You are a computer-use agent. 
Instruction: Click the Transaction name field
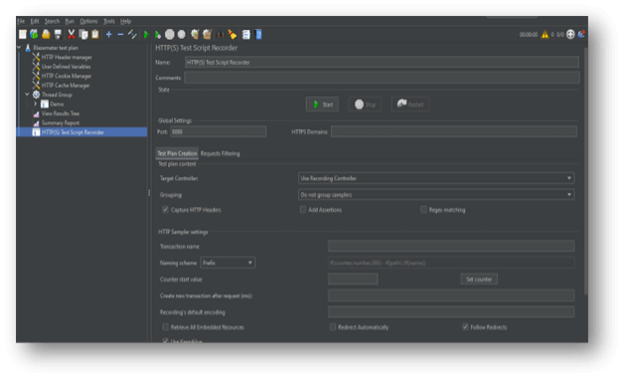point(451,246)
